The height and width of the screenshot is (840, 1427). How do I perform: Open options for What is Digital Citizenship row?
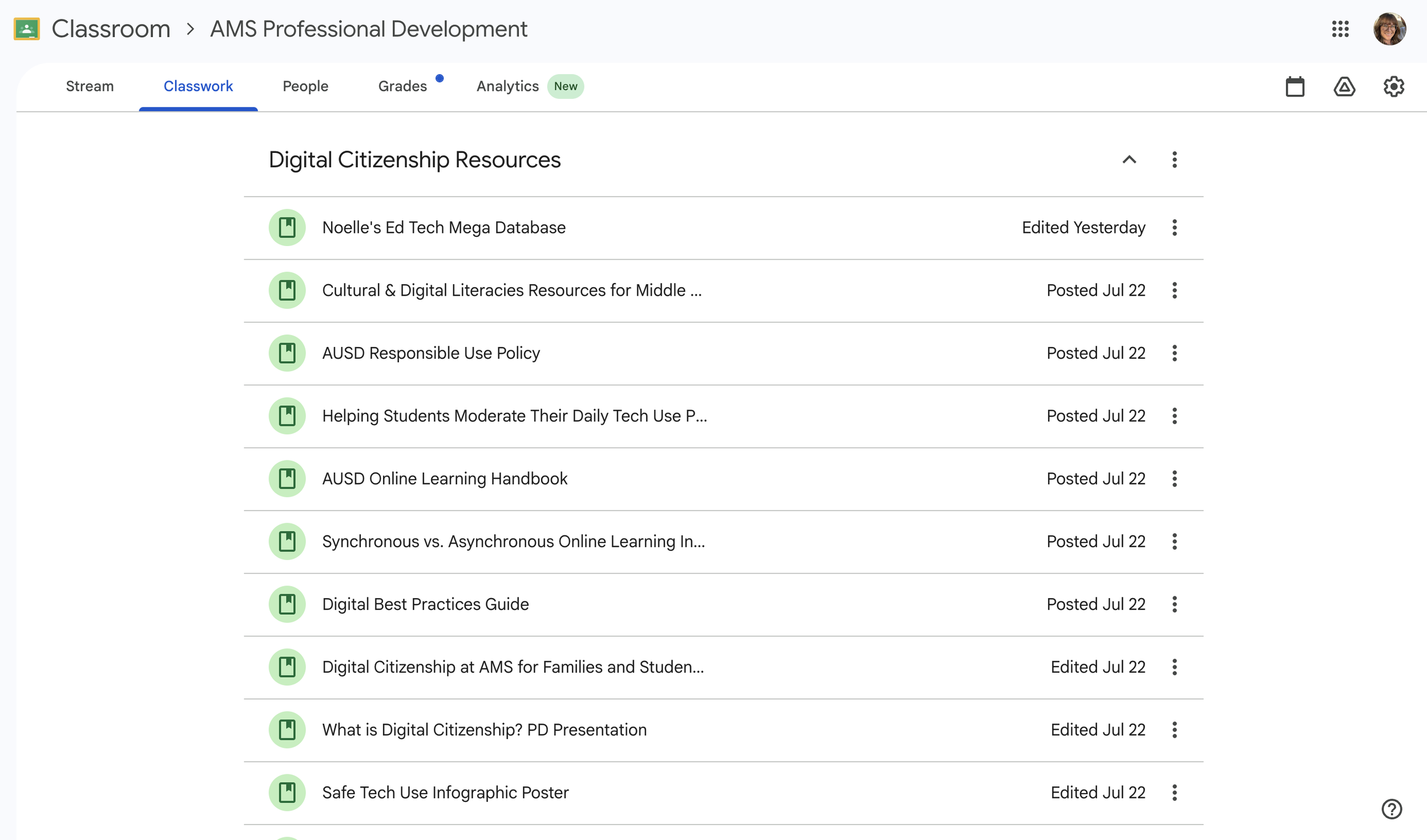click(1174, 730)
